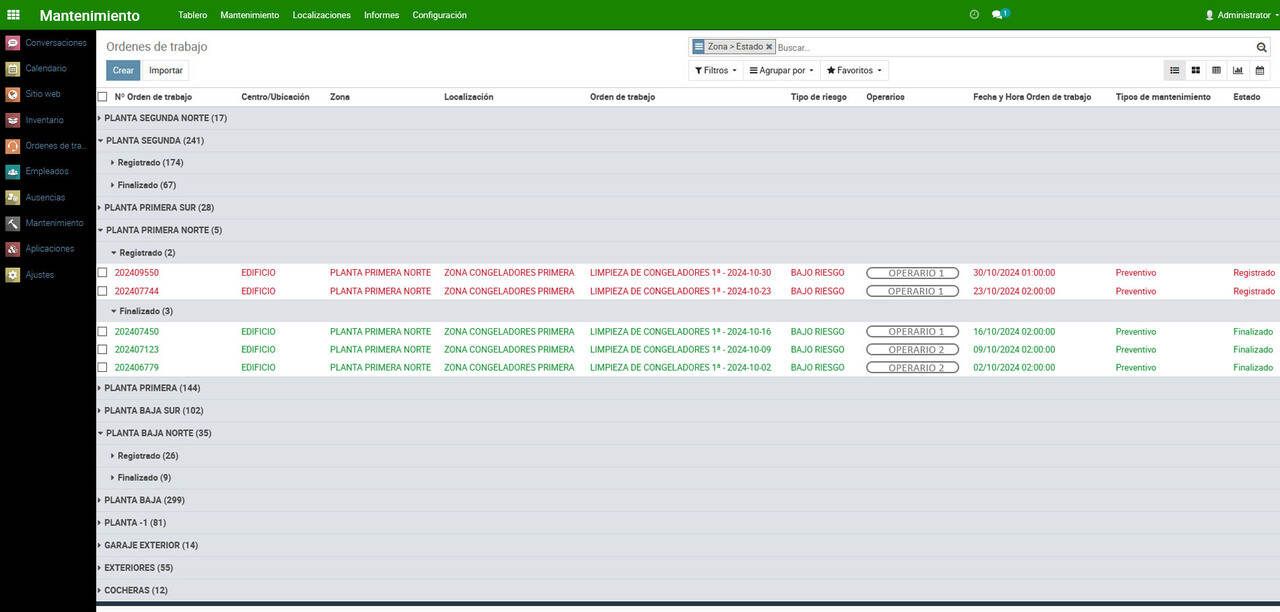1280x612 pixels.
Task: Open the Localizaciones menu
Action: pyautogui.click(x=322, y=15)
